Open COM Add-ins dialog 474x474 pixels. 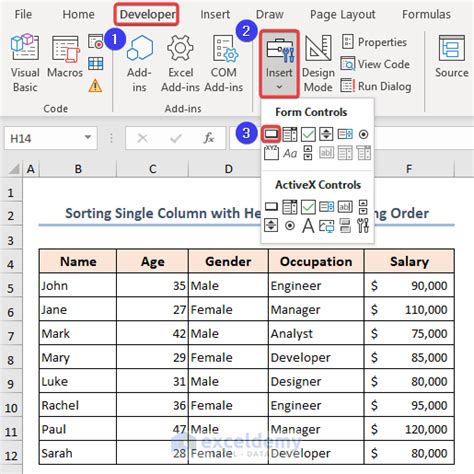[x=224, y=63]
